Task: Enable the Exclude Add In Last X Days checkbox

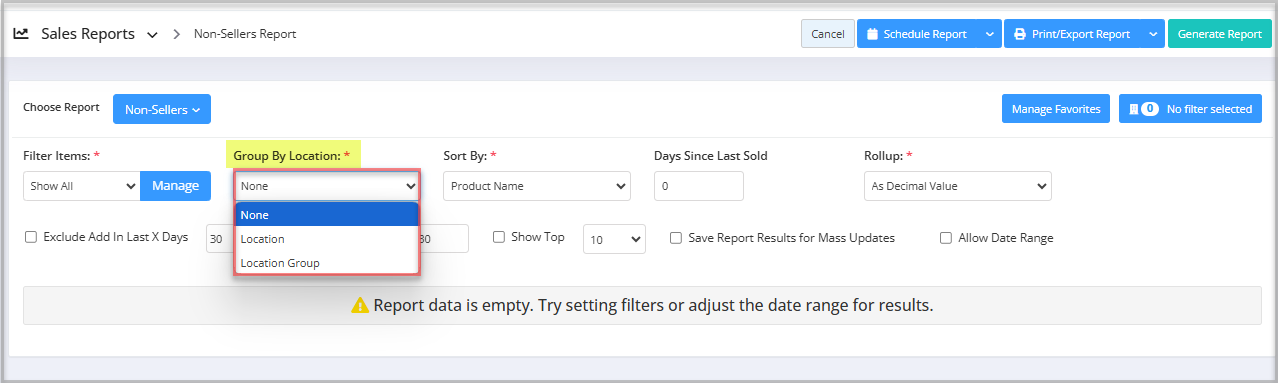Action: point(31,238)
